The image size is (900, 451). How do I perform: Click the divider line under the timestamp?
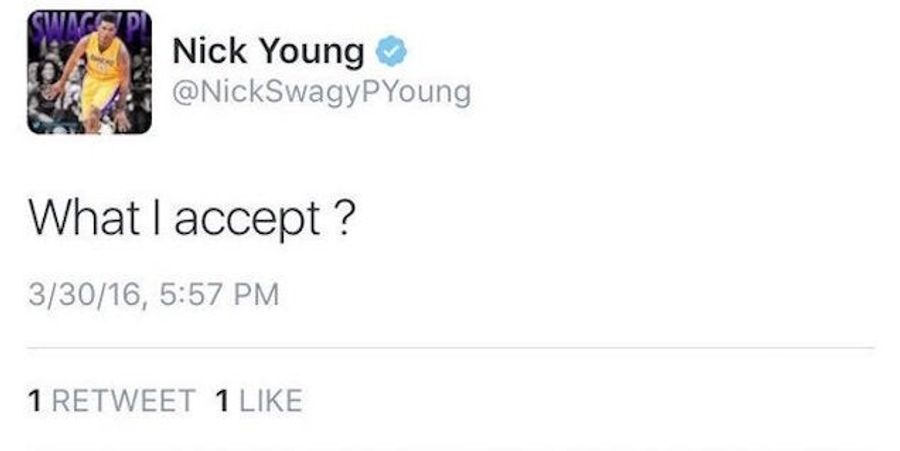coord(451,347)
